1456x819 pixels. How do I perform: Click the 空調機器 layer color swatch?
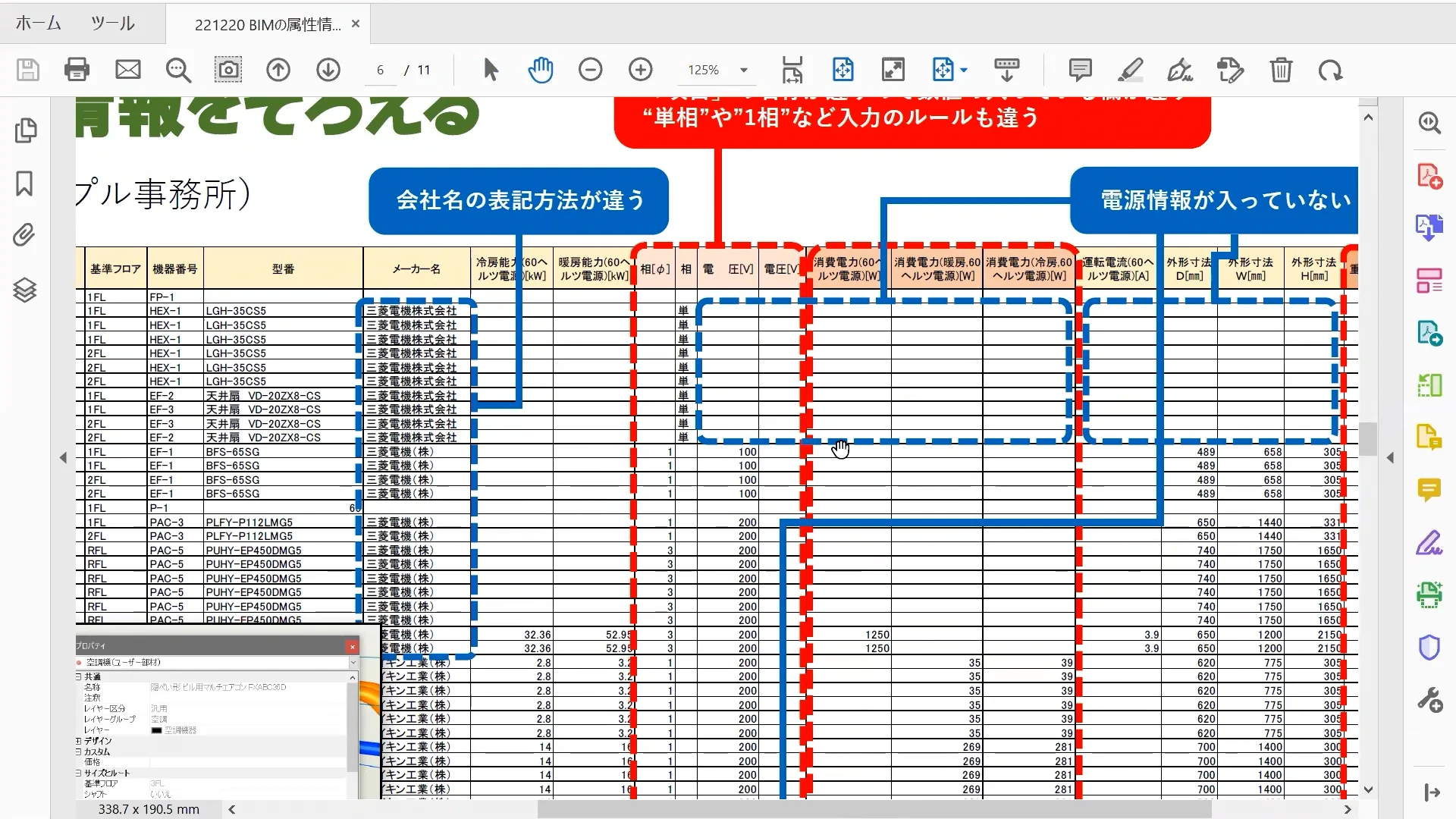coord(155,730)
